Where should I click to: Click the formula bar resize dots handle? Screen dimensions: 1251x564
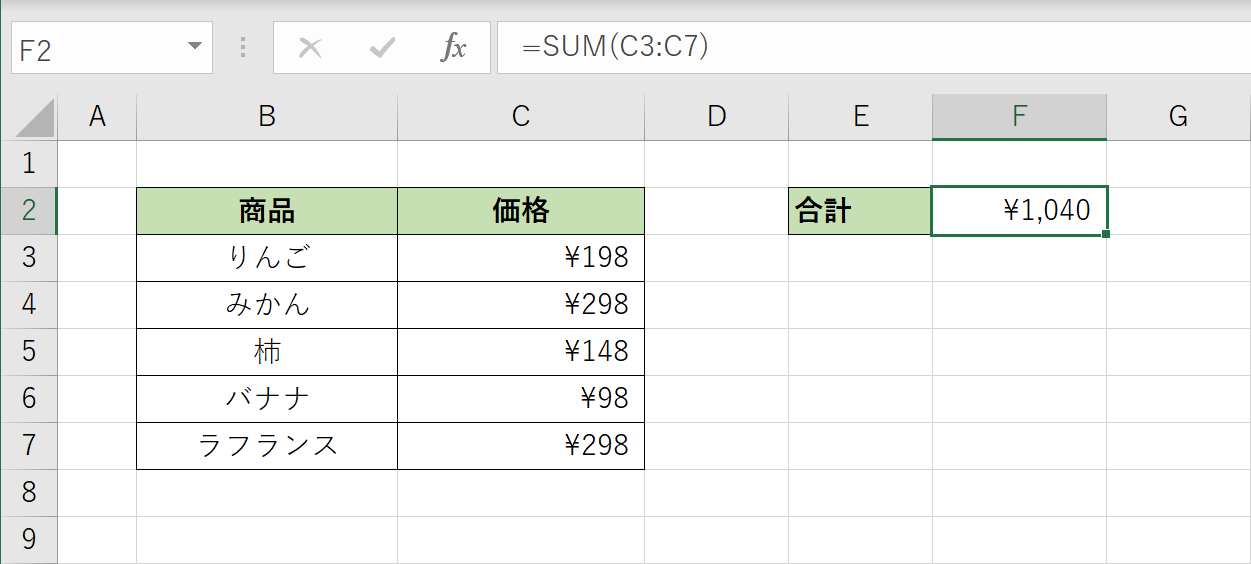pos(243,48)
